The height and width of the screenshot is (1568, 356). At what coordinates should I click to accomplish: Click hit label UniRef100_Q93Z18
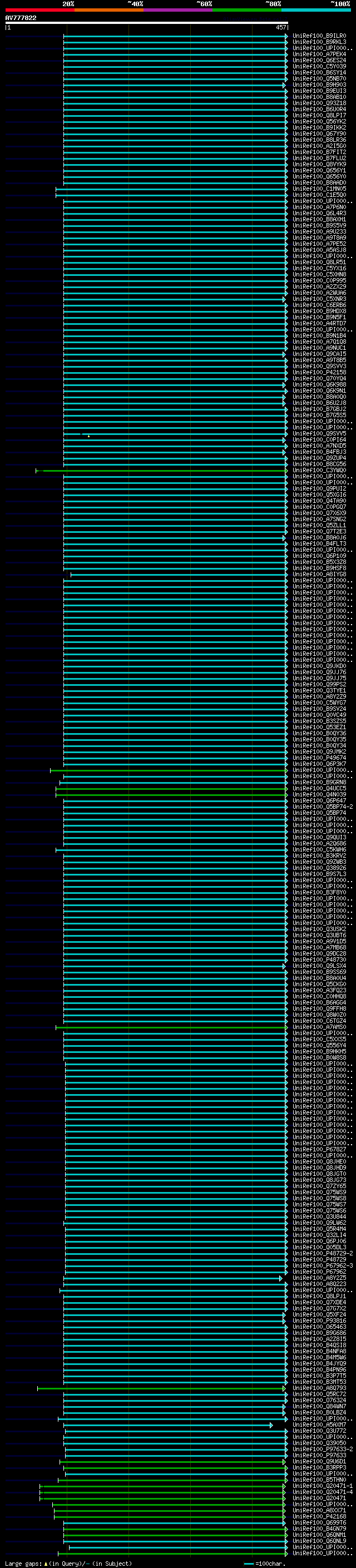(319, 103)
